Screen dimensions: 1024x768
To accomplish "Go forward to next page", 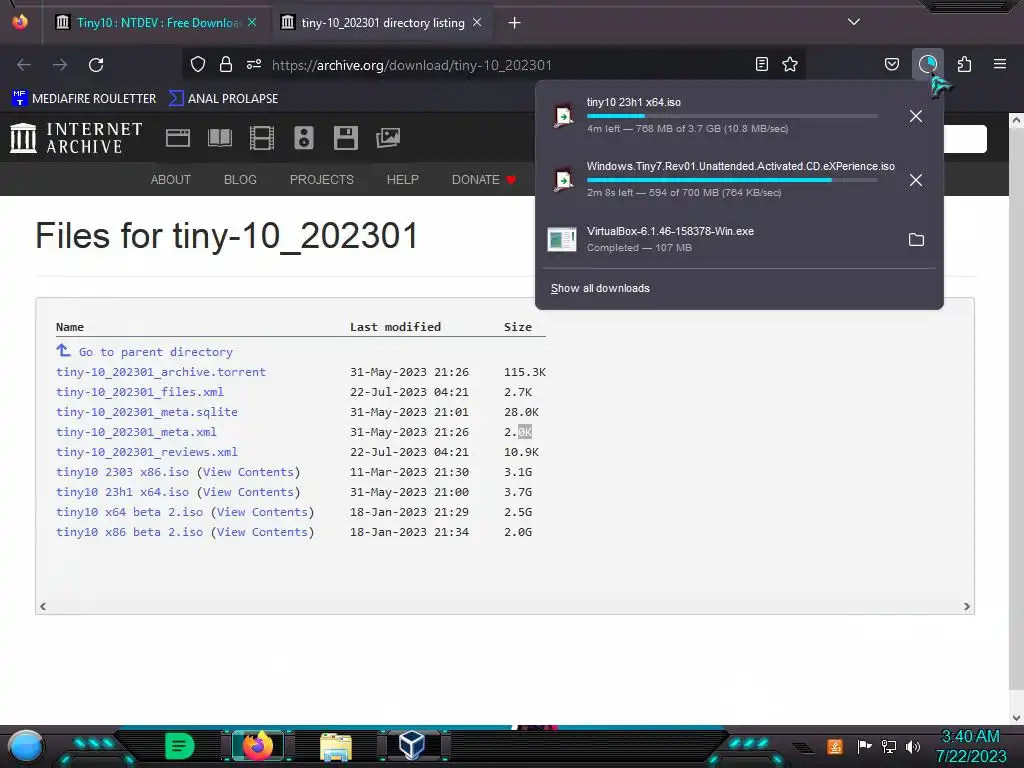I will pos(60,65).
